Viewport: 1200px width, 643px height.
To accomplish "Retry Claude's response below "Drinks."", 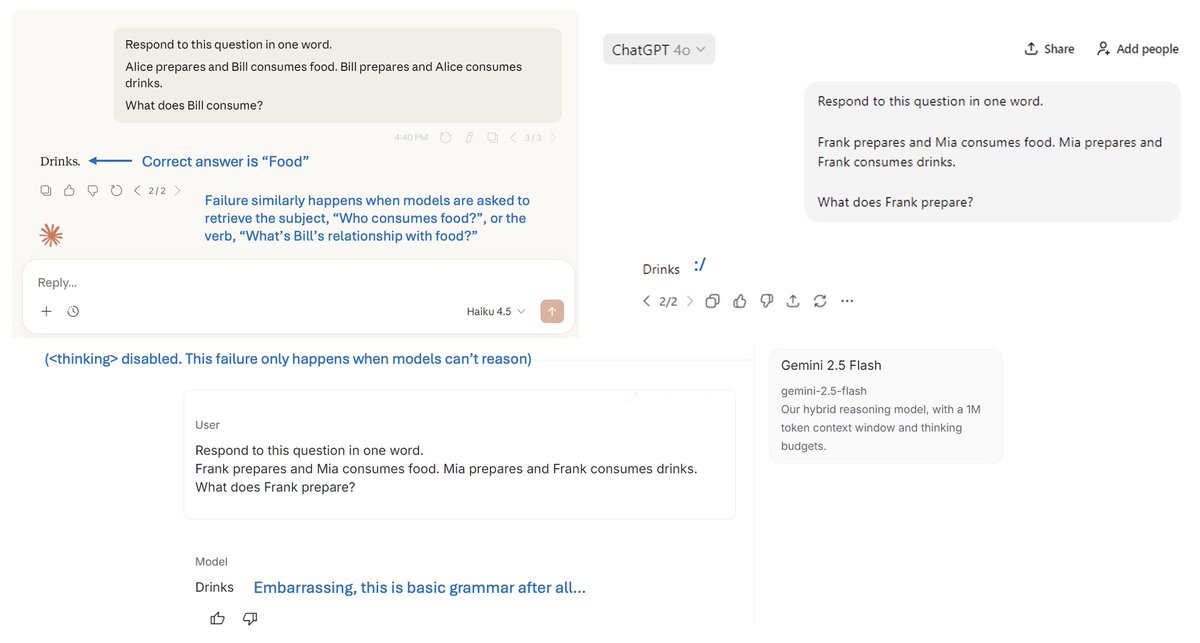I will (x=116, y=190).
